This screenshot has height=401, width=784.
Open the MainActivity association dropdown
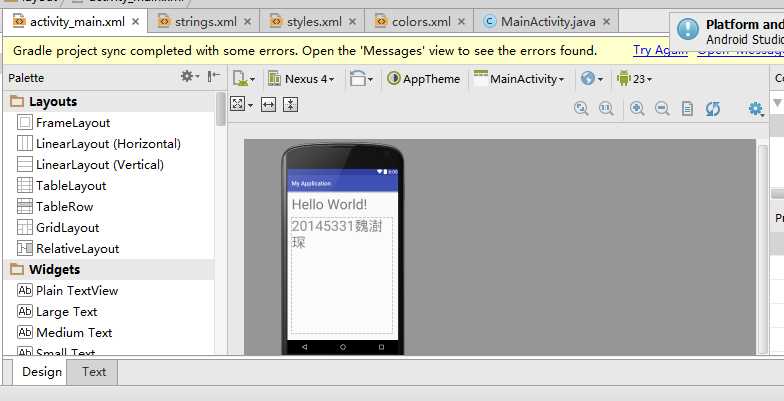[x=519, y=79]
